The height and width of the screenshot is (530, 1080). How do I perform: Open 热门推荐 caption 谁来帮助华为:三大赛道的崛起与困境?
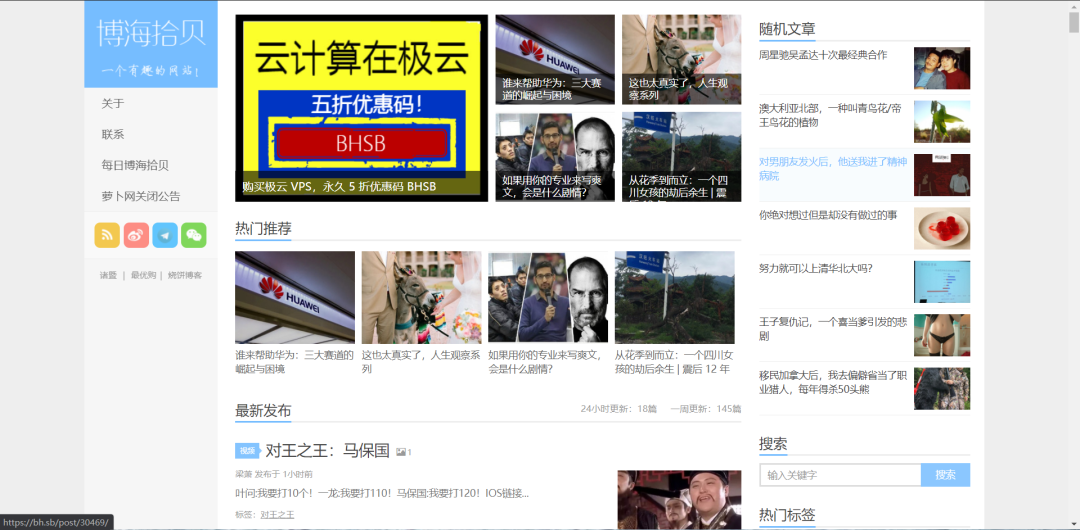coord(295,362)
